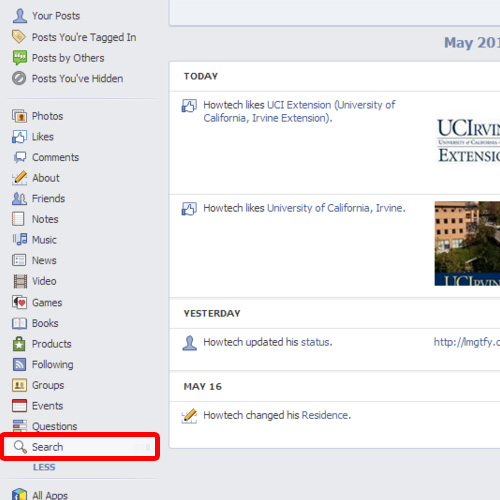Show Posts by Others
Viewport: 500px width, 500px height.
(68, 58)
